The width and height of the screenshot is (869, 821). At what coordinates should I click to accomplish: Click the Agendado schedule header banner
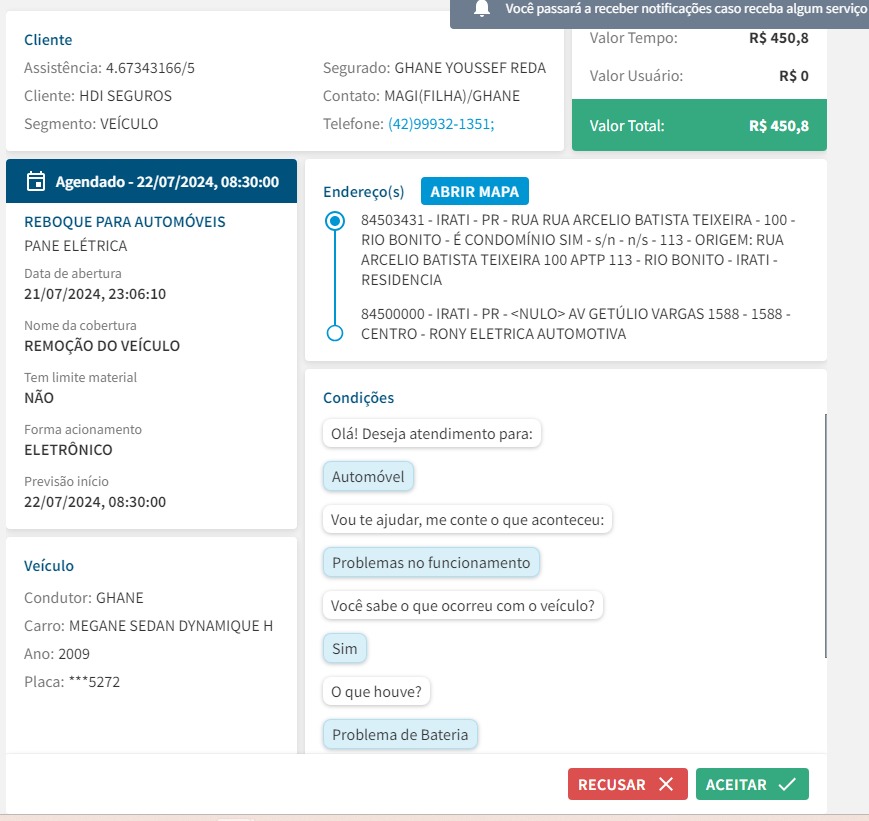152,182
